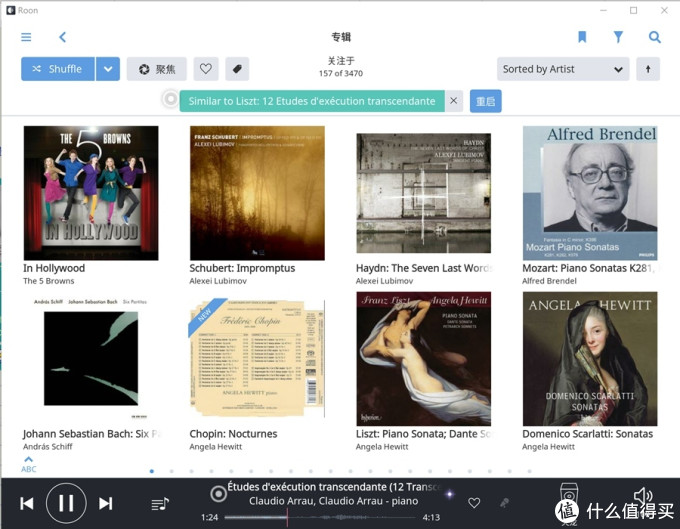Click artist Alexei Lubimov under Haydn
Viewport: 680px width, 529px height.
pos(384,281)
